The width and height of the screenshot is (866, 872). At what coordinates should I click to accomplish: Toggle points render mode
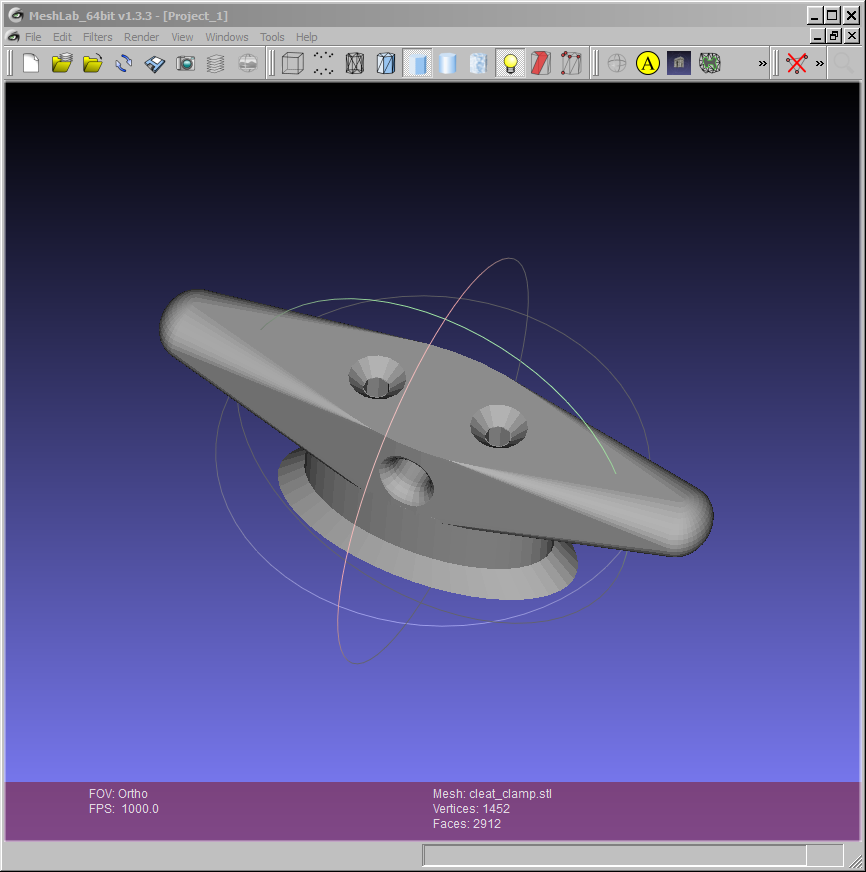pyautogui.click(x=323, y=64)
